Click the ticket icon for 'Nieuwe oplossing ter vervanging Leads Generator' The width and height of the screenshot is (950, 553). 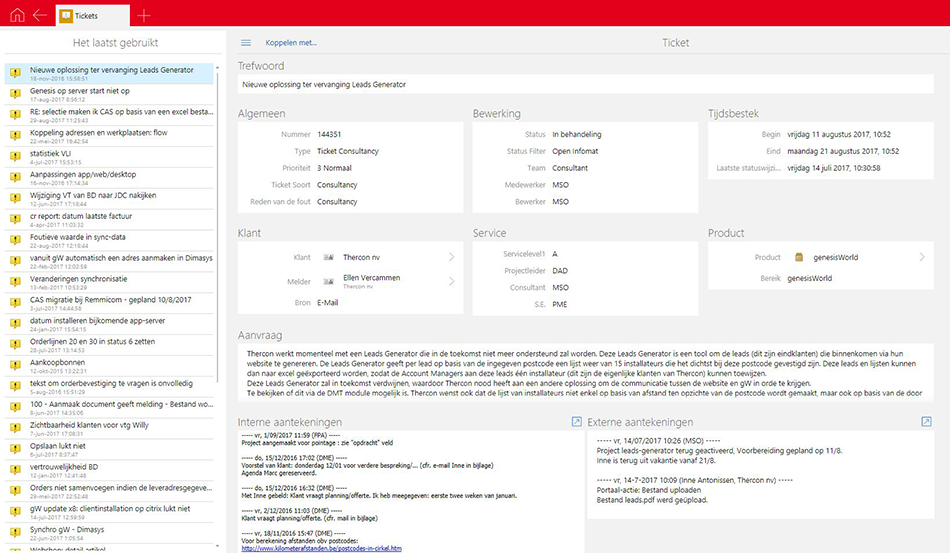click(x=15, y=73)
